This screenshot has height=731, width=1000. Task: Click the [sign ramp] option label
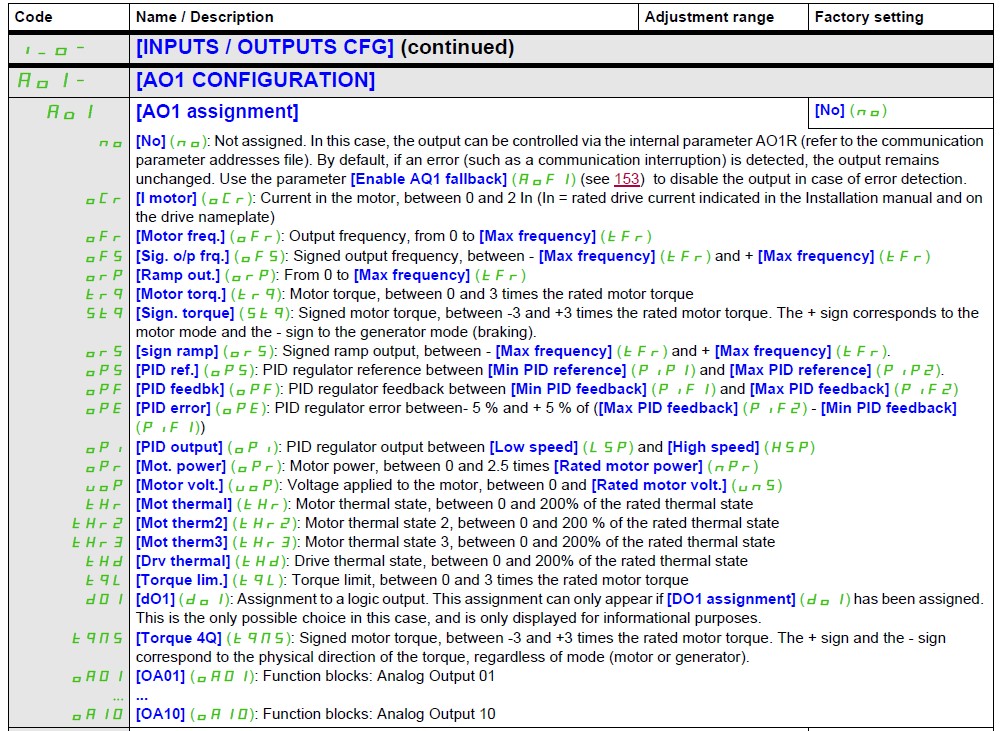(x=177, y=351)
